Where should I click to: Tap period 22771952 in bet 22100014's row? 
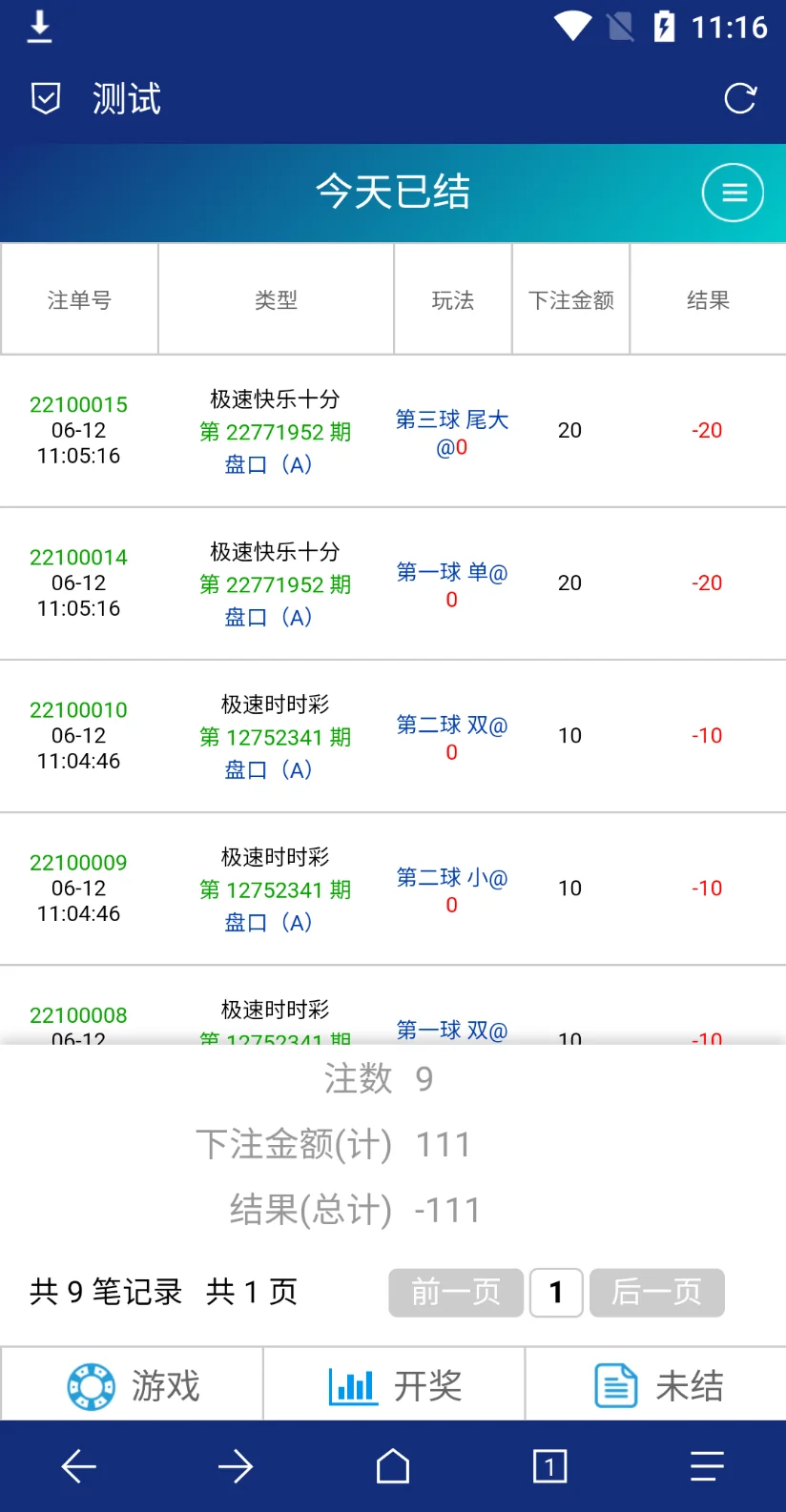275,584
